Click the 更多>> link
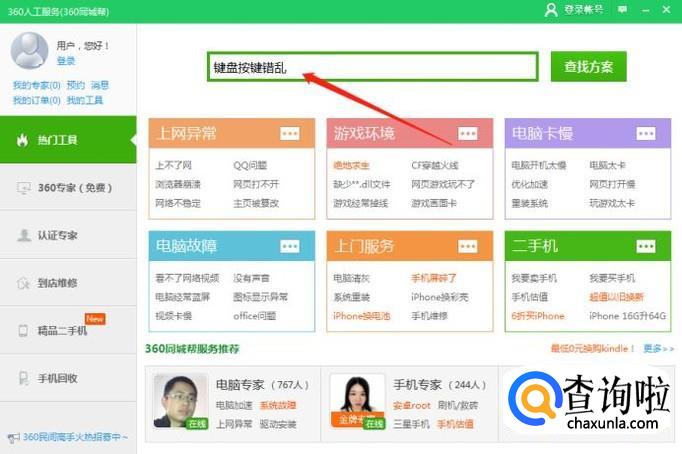Viewport: 682px width, 454px height. pos(659,348)
